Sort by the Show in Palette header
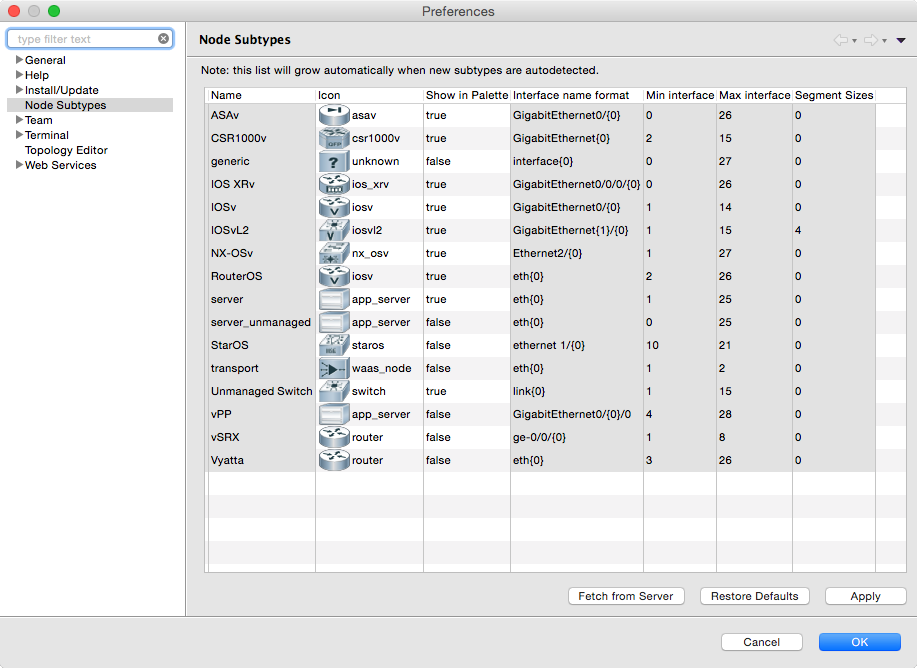Viewport: 917px width, 668px height. point(467,95)
